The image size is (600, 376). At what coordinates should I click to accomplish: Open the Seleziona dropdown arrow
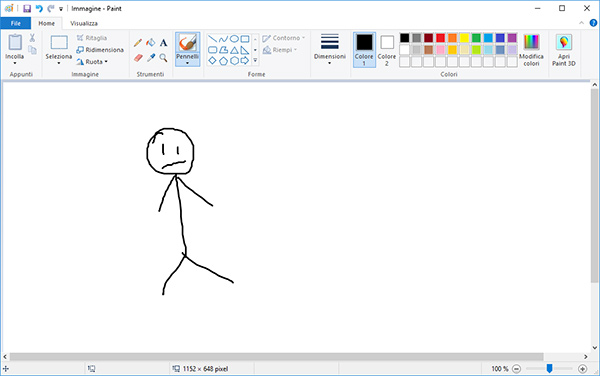59,63
